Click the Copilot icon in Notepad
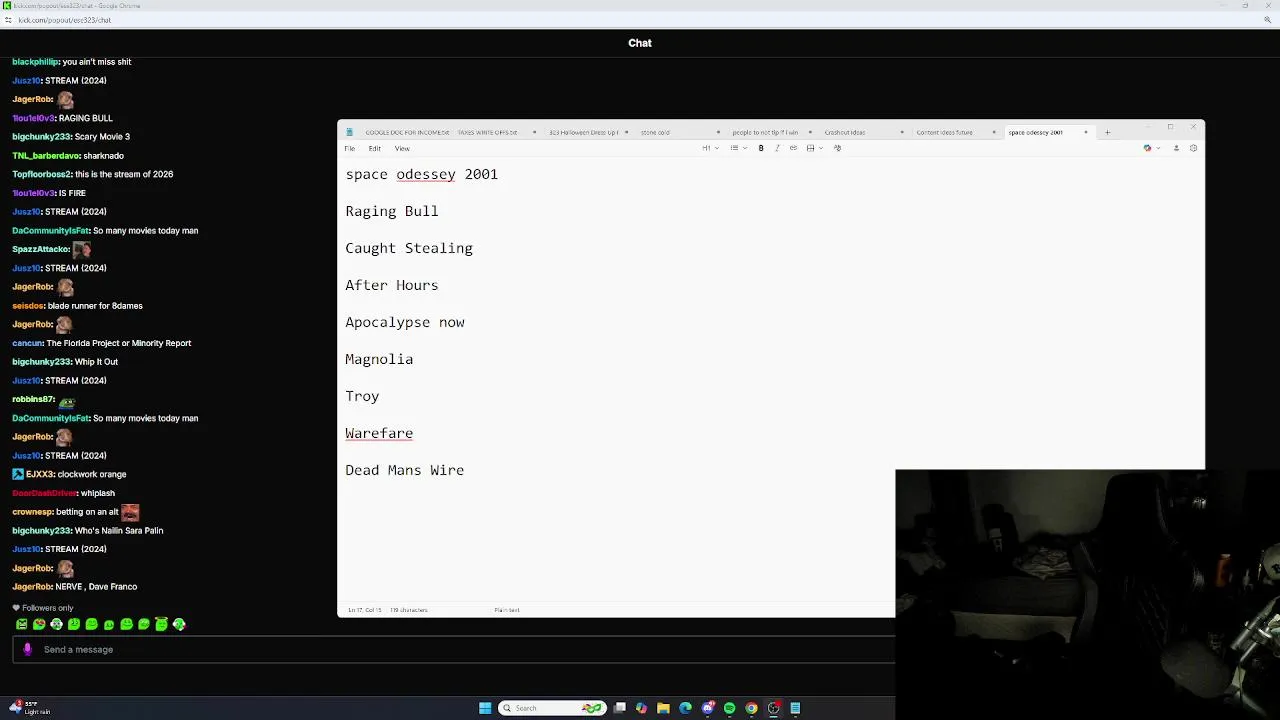The width and height of the screenshot is (1280, 720). pyautogui.click(x=1148, y=148)
